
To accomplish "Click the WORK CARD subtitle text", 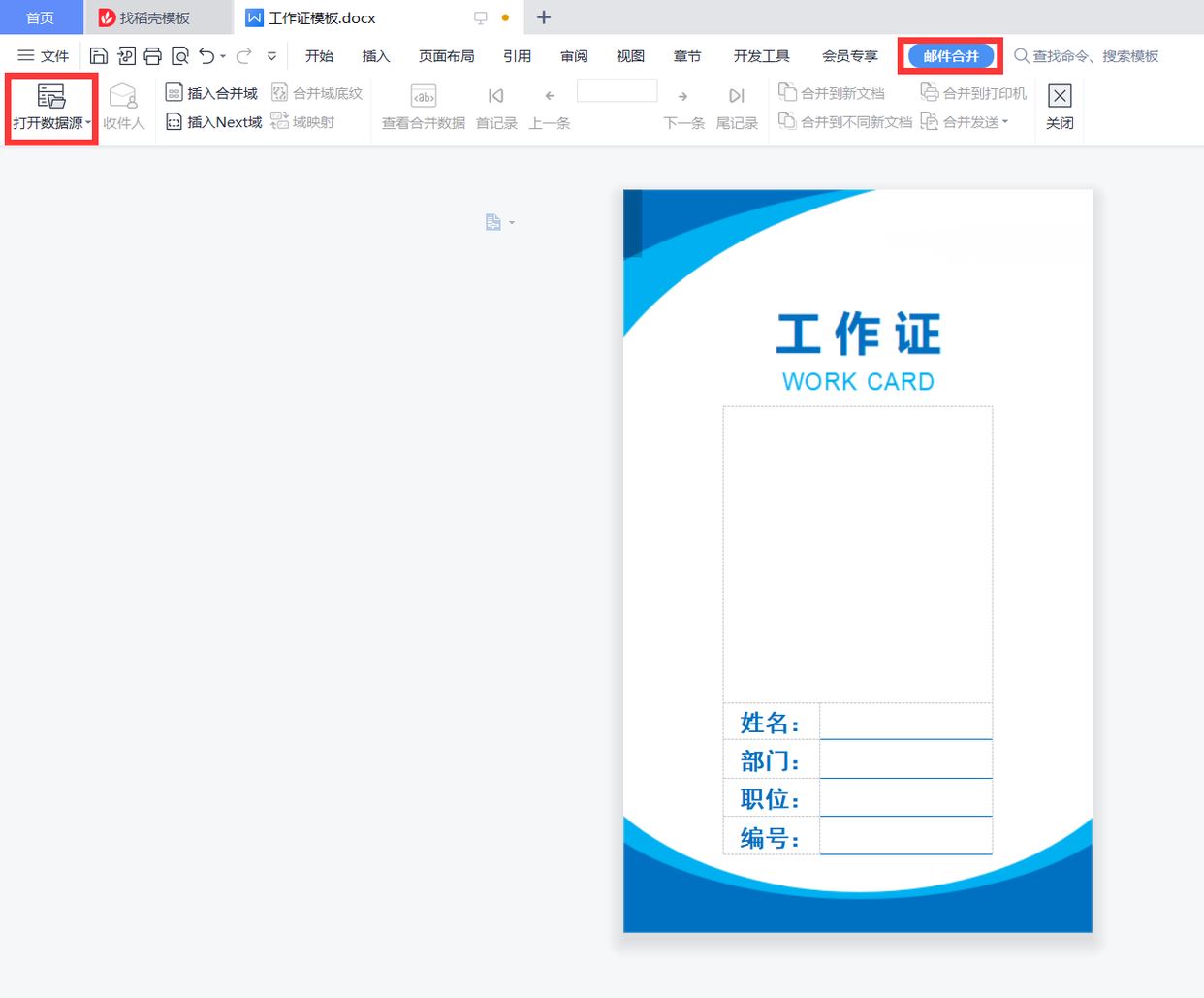I will 859,381.
